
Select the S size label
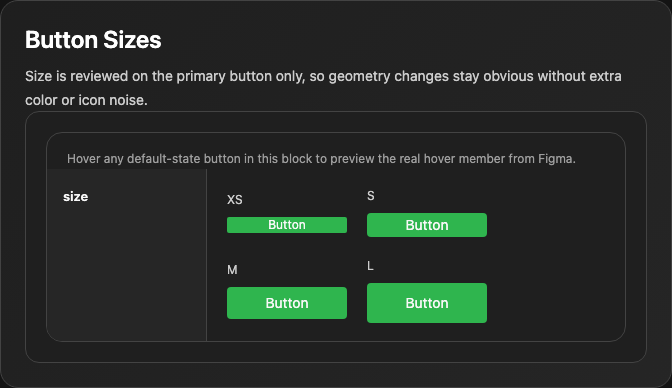(x=371, y=196)
